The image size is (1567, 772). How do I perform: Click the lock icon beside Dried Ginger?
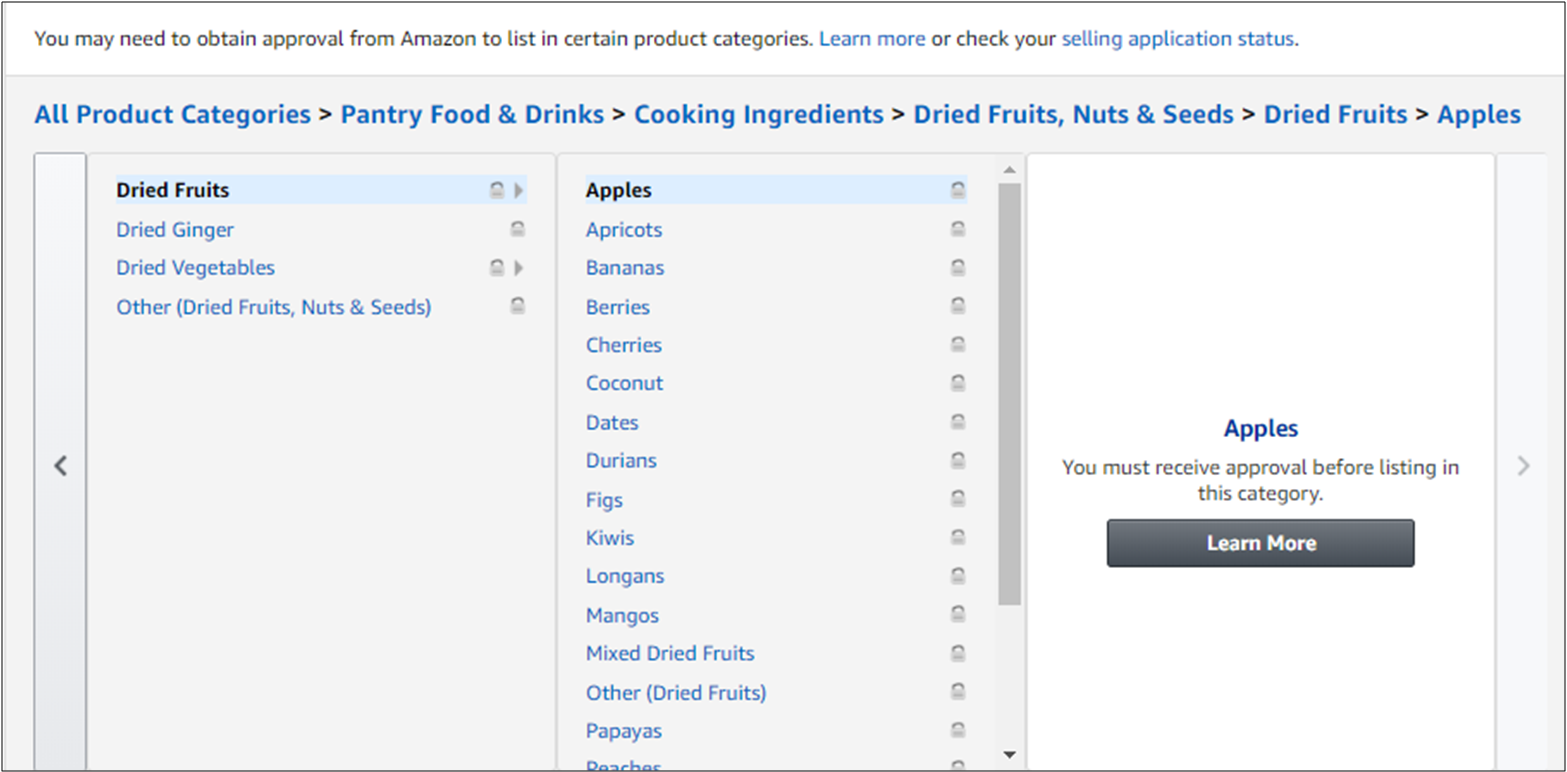pyautogui.click(x=517, y=230)
